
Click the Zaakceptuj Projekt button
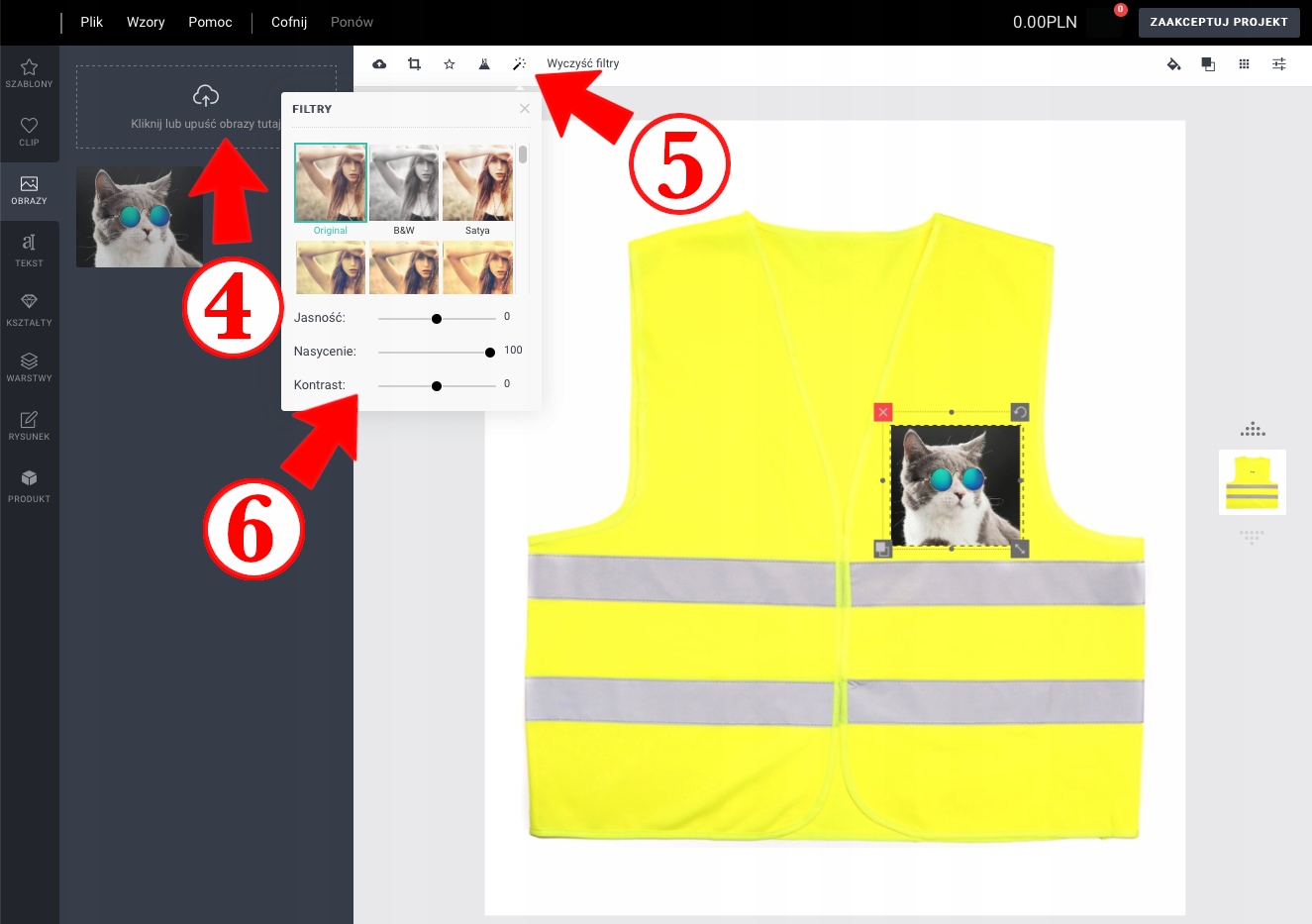pos(1219,22)
